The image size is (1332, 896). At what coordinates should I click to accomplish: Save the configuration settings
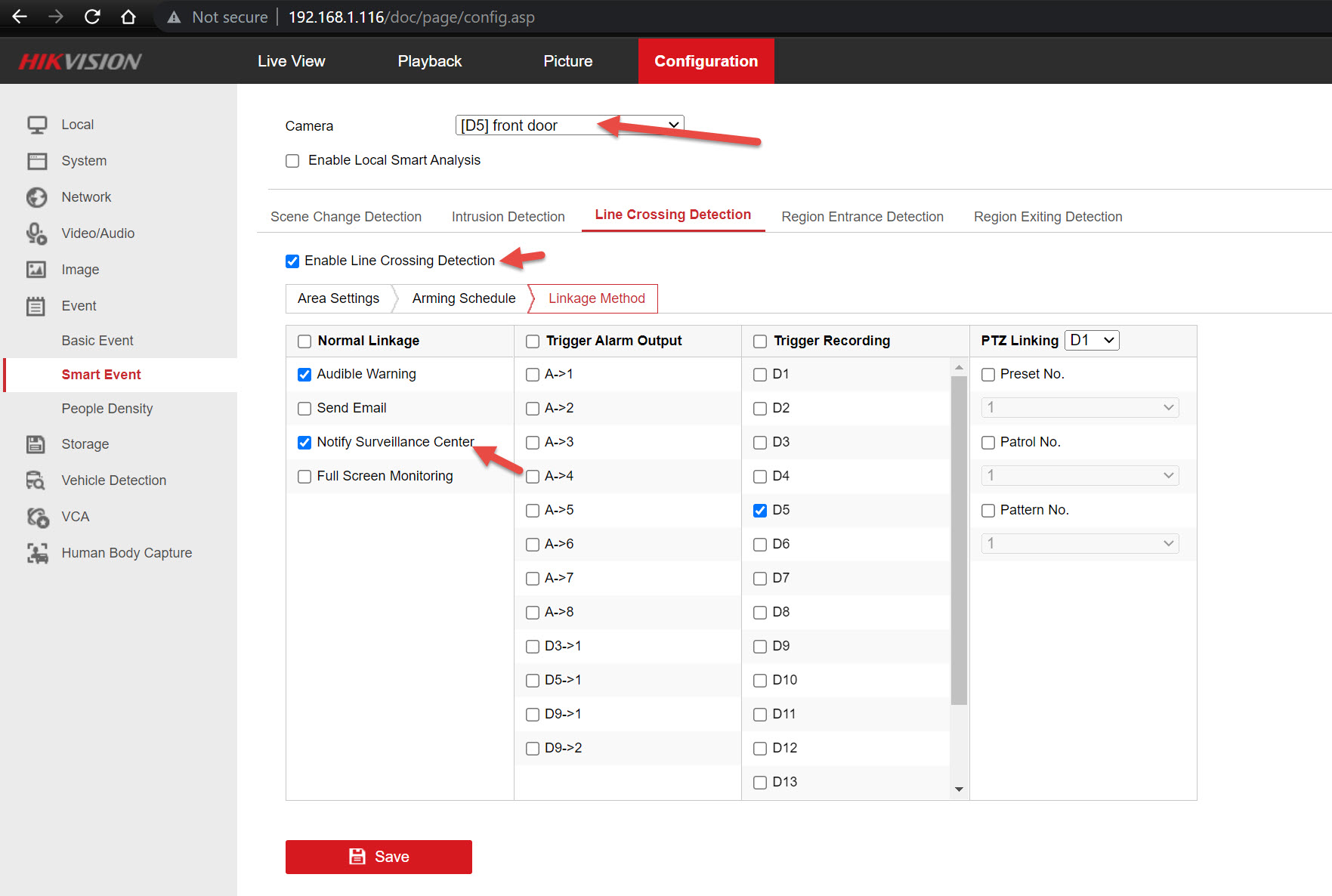[379, 857]
